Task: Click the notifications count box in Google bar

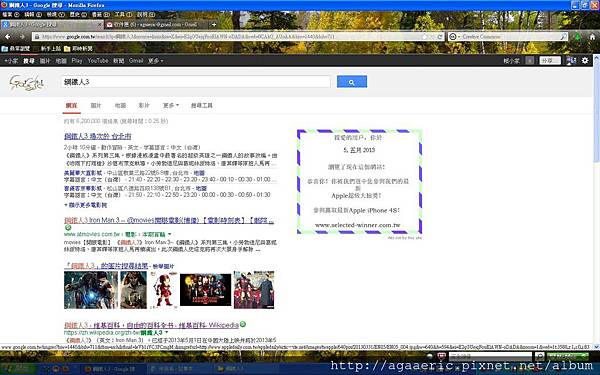Action: [x=530, y=61]
